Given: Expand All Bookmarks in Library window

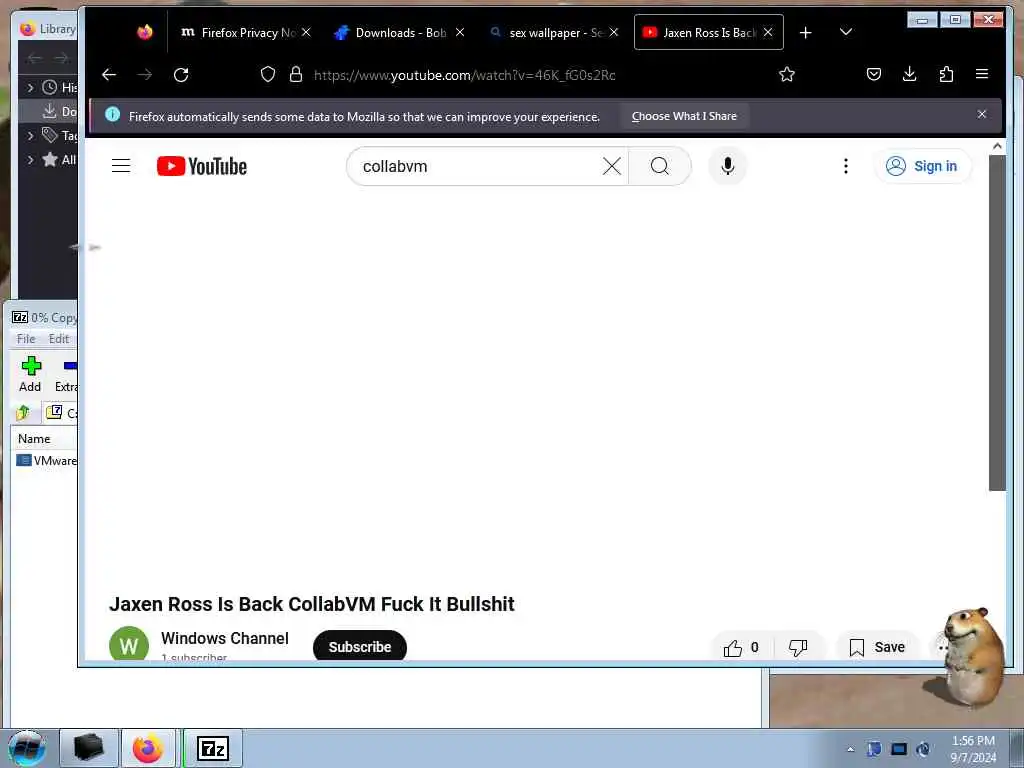Looking at the screenshot, I should [x=30, y=160].
